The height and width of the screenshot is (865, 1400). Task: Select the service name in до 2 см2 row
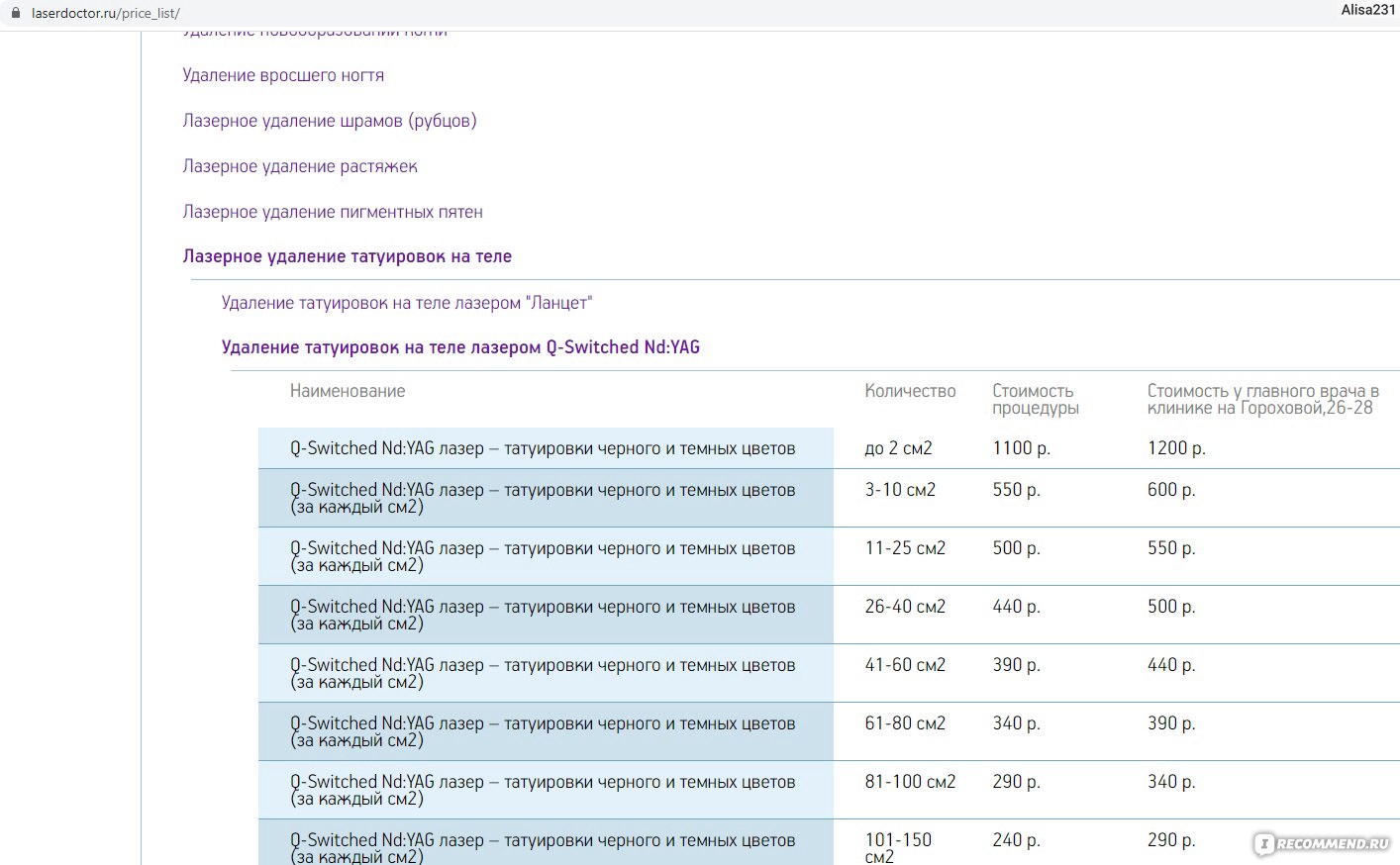pos(543,448)
